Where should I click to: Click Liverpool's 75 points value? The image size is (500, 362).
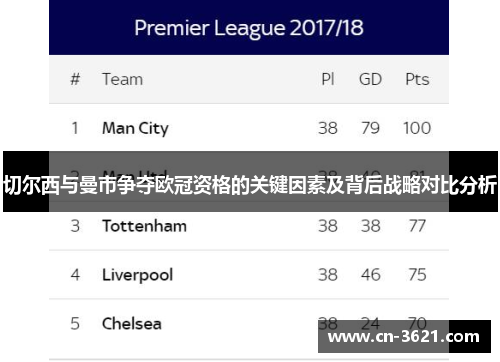point(417,275)
